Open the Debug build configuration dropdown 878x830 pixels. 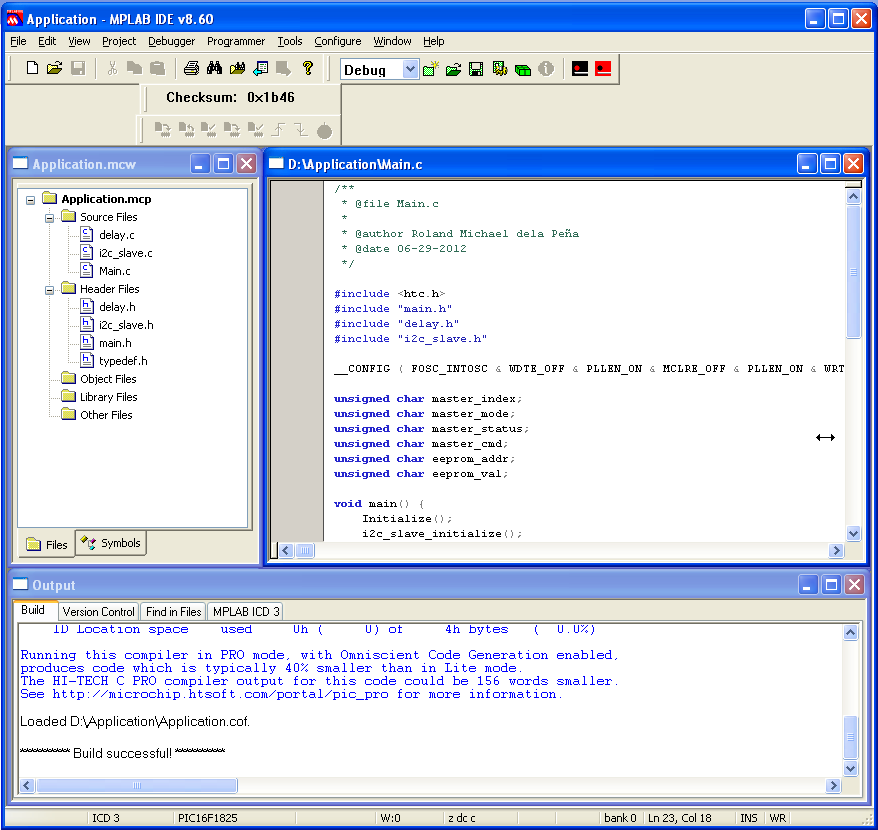coord(410,69)
